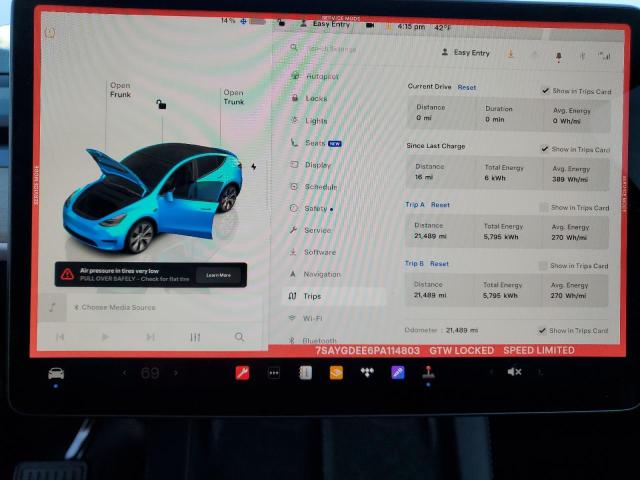Image resolution: width=640 pixels, height=480 pixels.
Task: Tap the padlock icon above the car
Action: coord(161,104)
